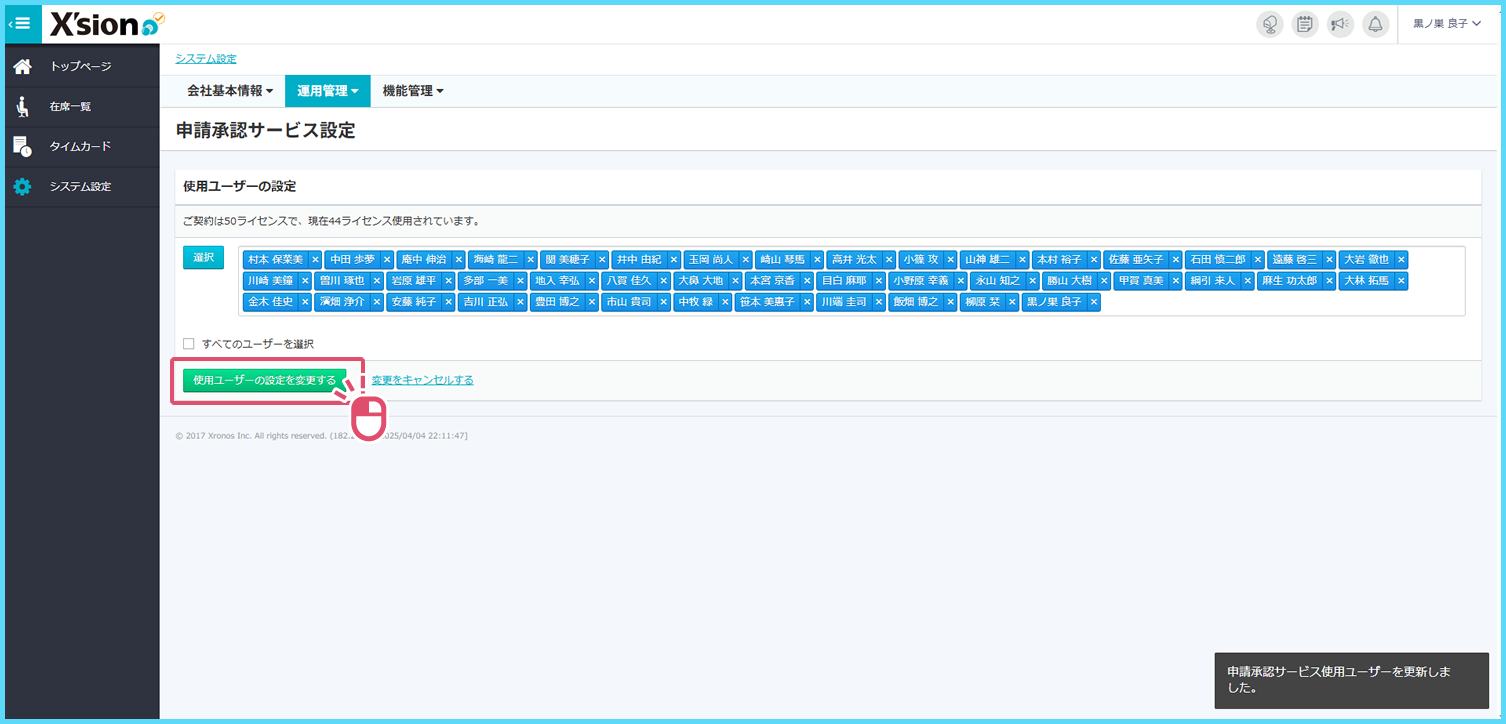Screen dimensions: 1506x724
Task: Remove user 黒ノ巣 良子 tag via x
Action: click(1094, 302)
